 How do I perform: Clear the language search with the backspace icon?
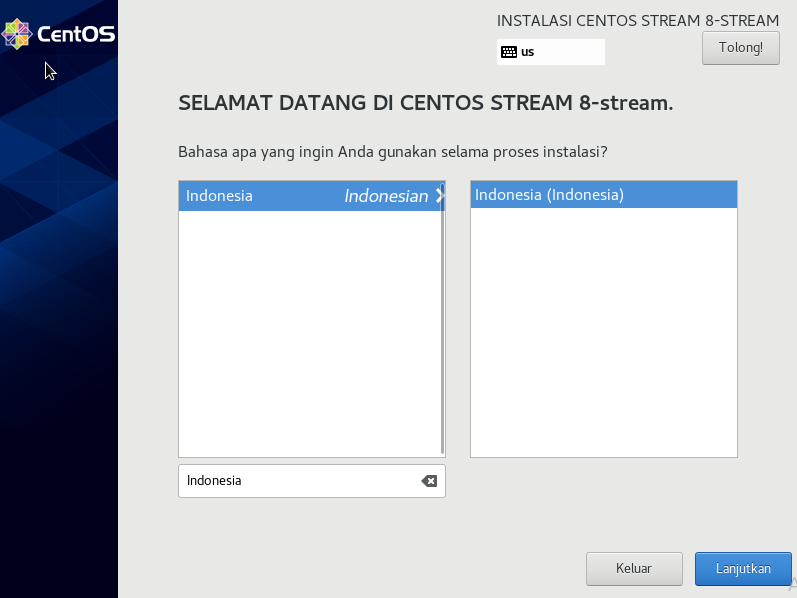[429, 481]
